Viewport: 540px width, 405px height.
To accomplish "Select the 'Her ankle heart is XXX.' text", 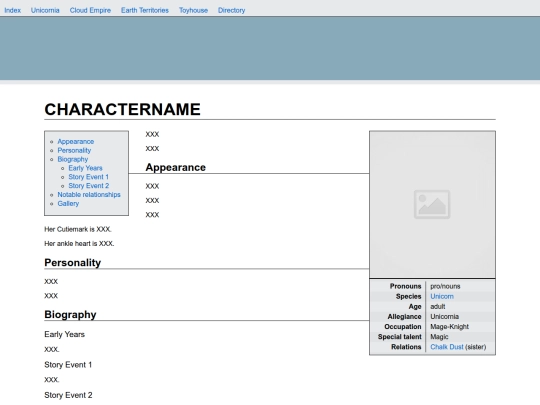I will 79,243.
